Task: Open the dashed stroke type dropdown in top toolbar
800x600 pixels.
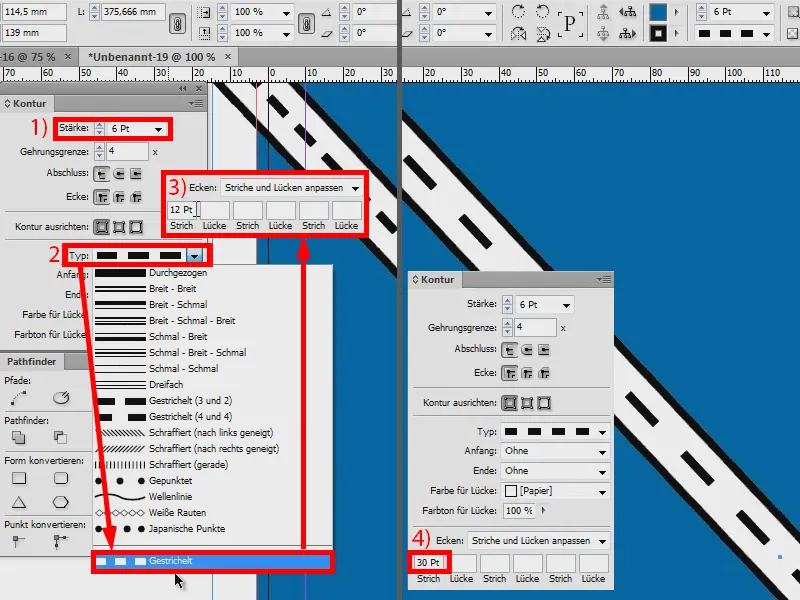Action: click(x=766, y=34)
